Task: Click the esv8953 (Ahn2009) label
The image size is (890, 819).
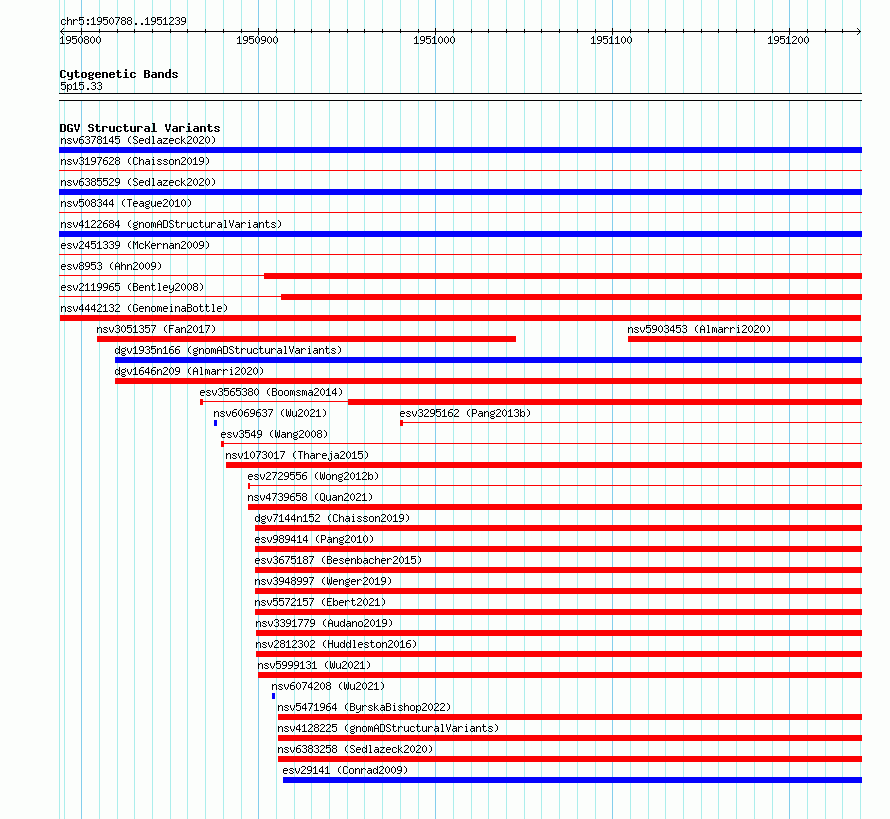Action: [111, 266]
